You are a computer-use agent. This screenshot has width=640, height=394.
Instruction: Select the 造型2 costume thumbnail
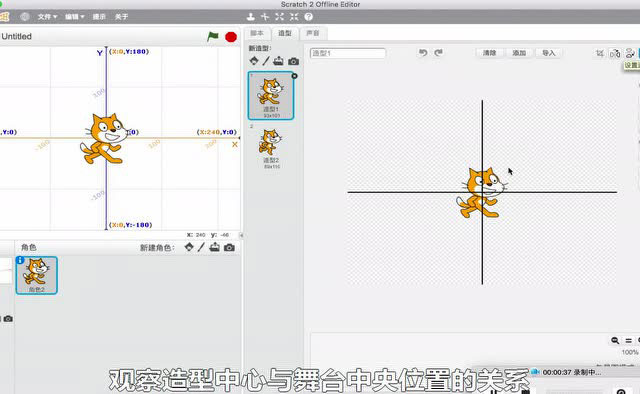tap(271, 147)
